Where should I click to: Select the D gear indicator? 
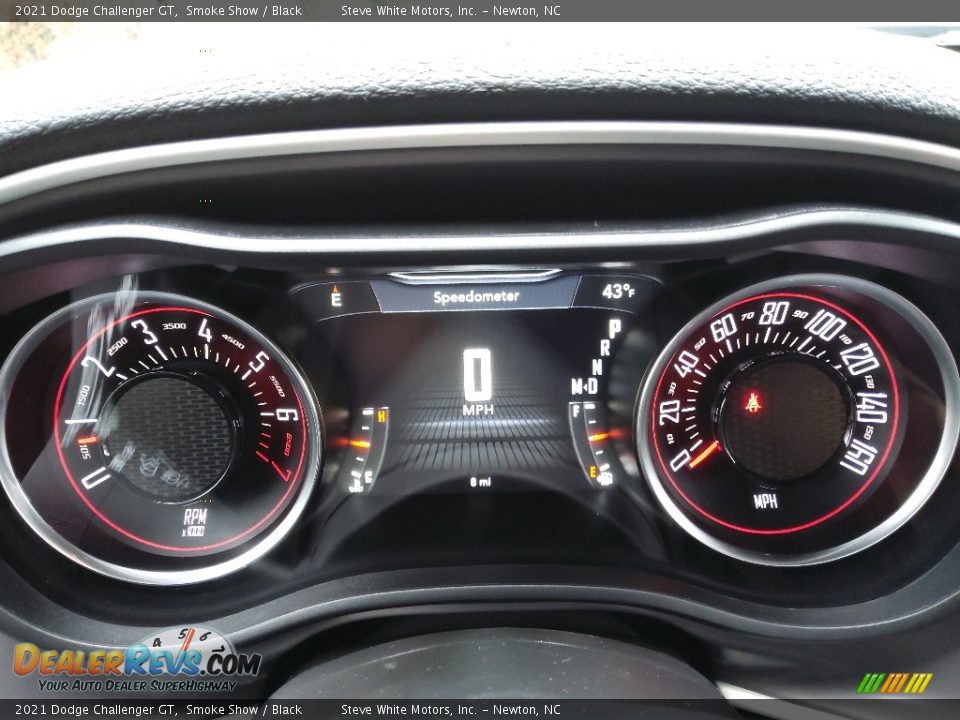tap(592, 386)
